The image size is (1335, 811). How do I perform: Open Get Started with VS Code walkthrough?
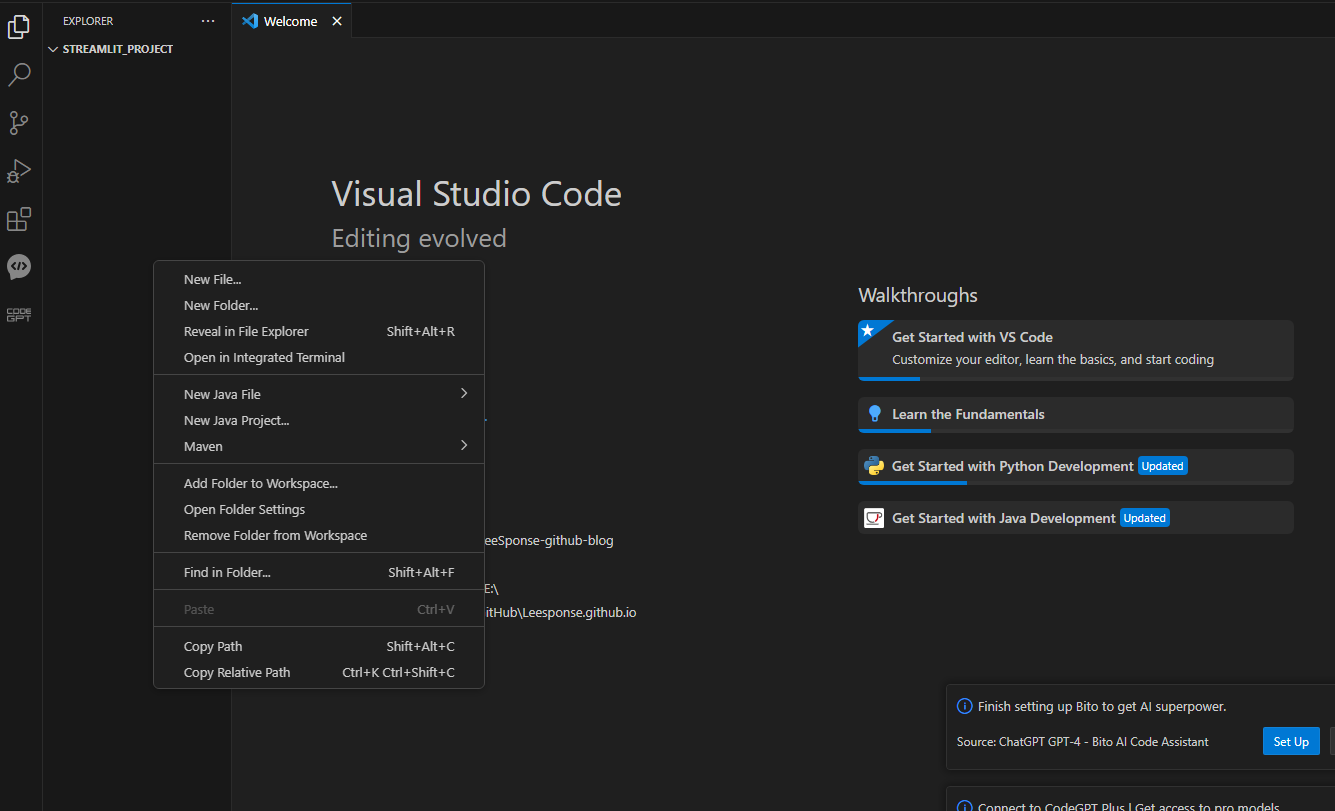1076,350
